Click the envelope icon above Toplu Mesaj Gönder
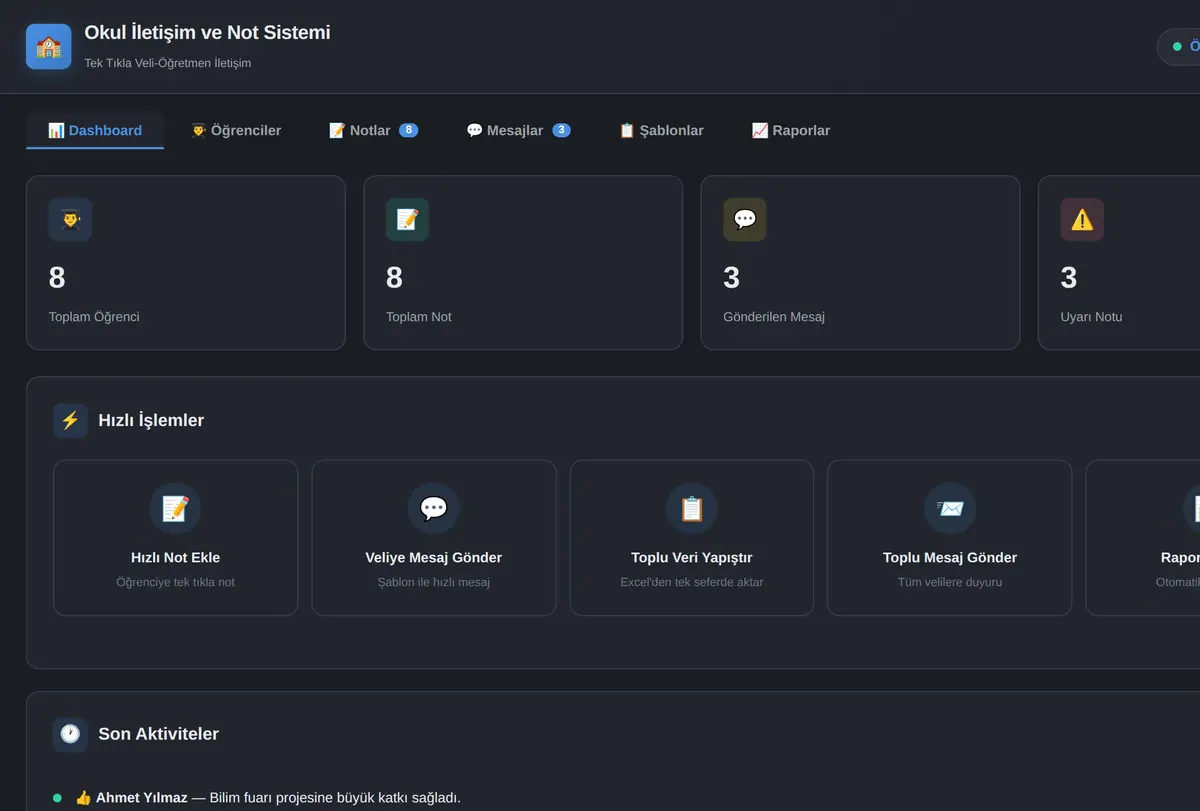Viewport: 1200px width, 811px height. (950, 509)
